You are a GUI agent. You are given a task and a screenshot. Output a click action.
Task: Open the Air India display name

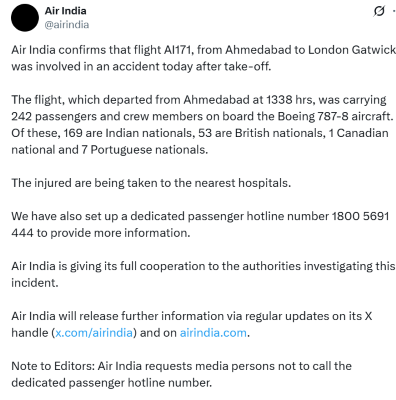(x=66, y=11)
